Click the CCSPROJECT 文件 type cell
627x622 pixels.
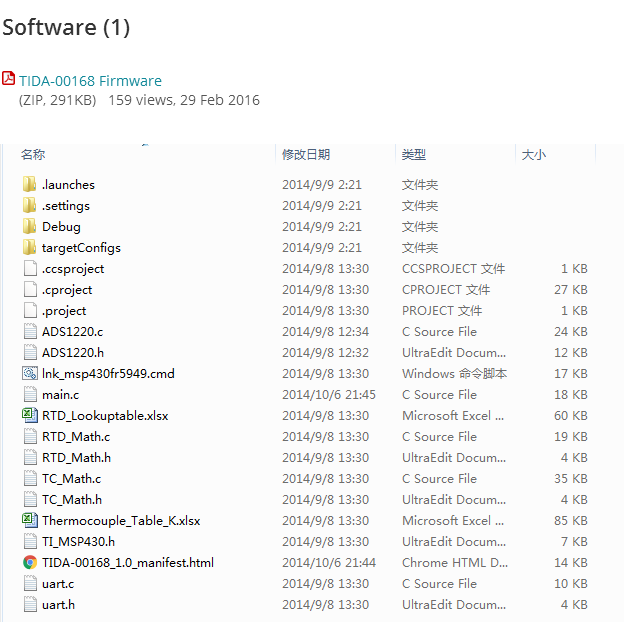click(x=453, y=268)
